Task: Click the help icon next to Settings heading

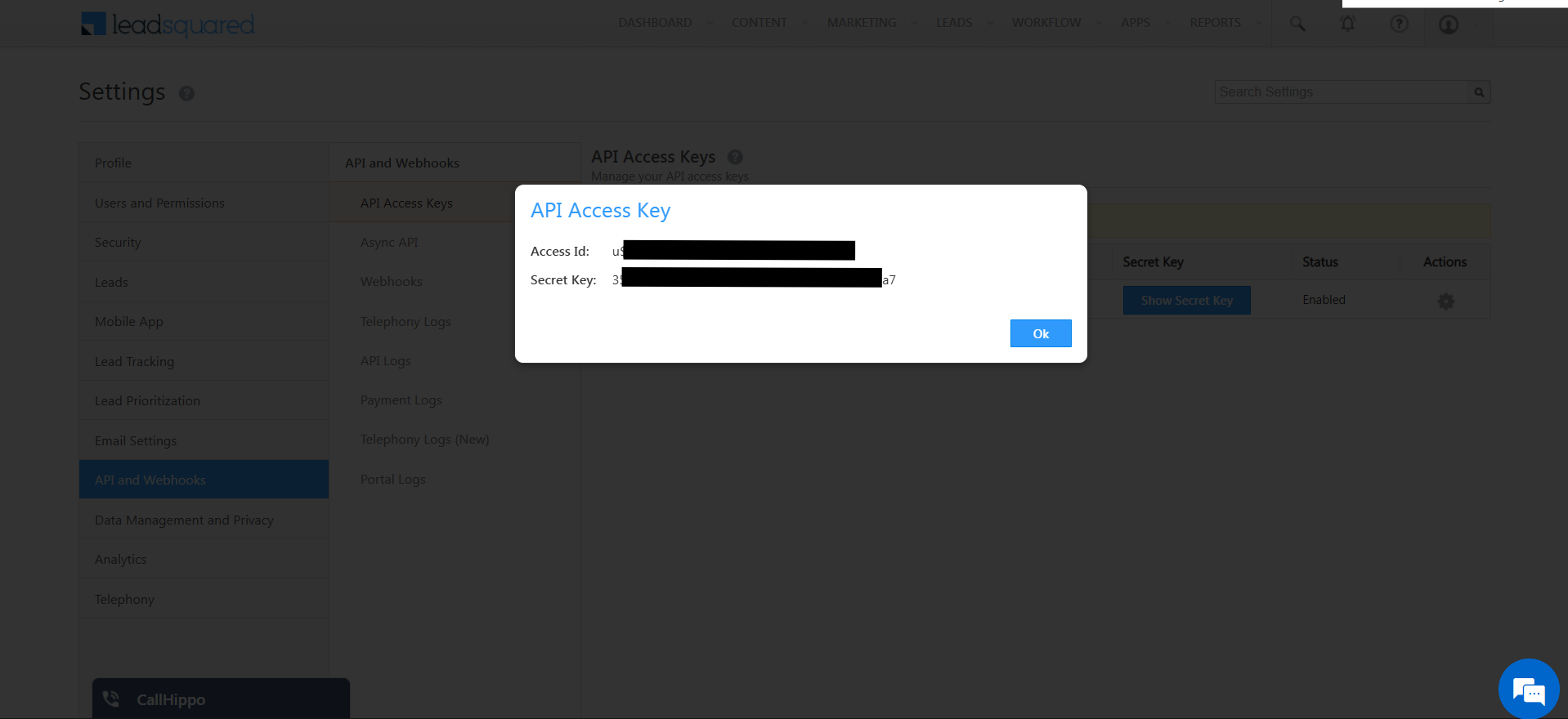Action: point(186,93)
